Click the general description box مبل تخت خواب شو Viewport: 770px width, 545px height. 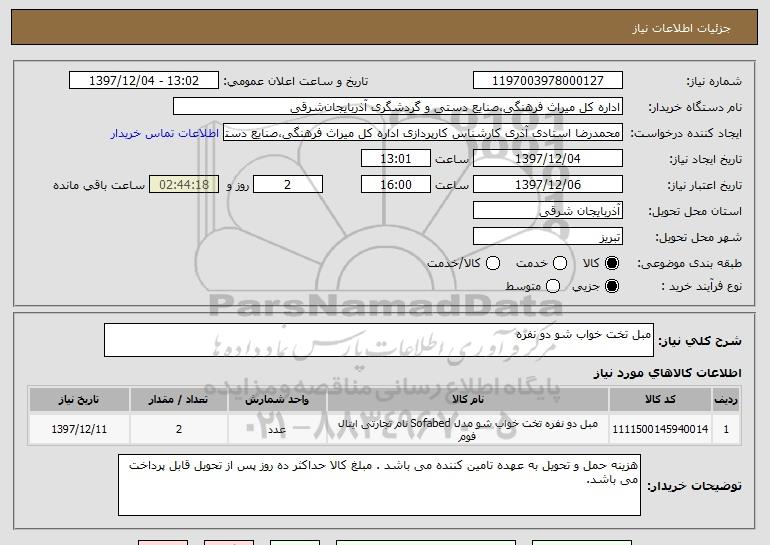pyautogui.click(x=379, y=340)
